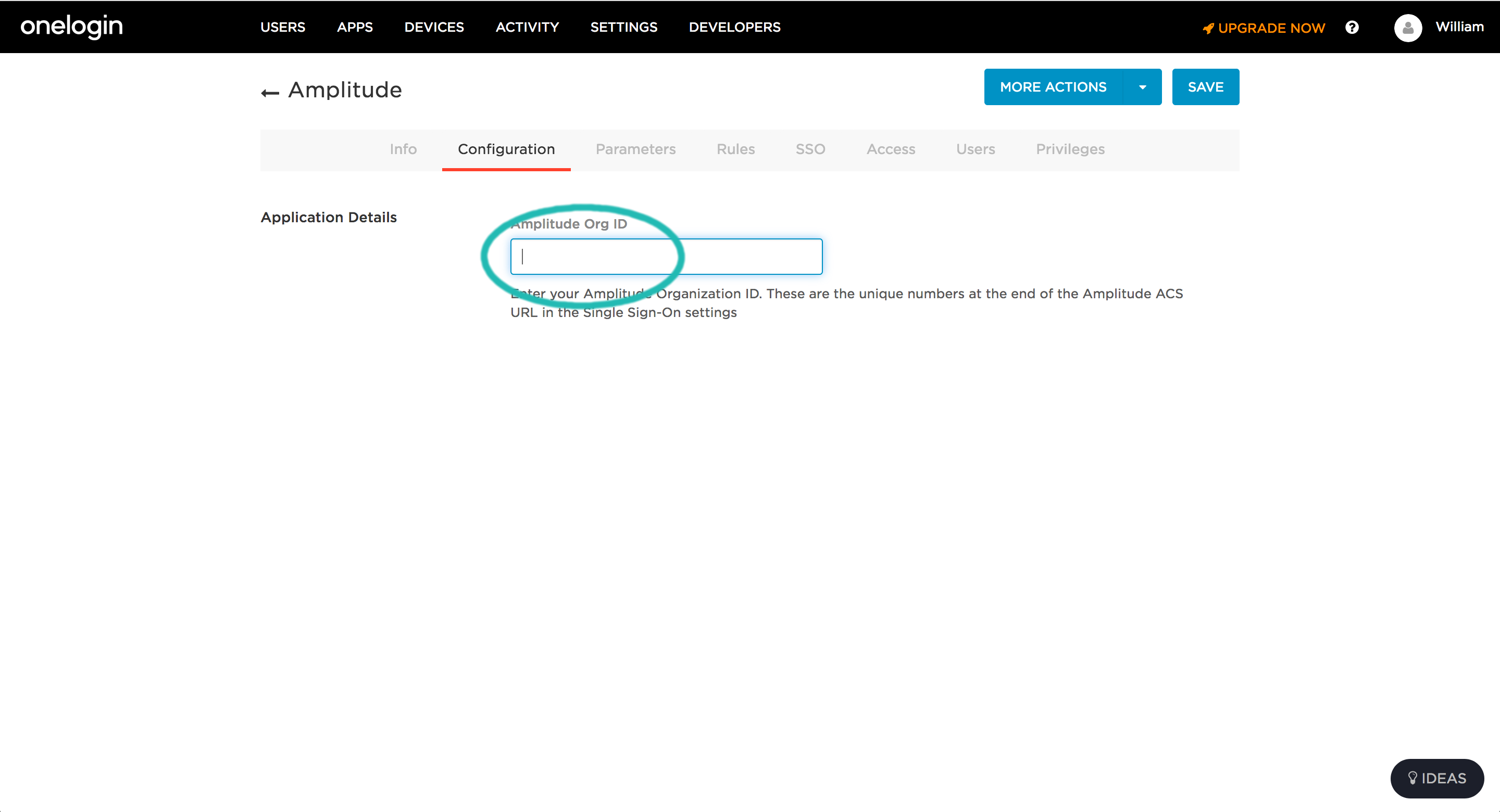This screenshot has height=812, width=1500.
Task: Open the Privileges tab
Action: coord(1070,149)
